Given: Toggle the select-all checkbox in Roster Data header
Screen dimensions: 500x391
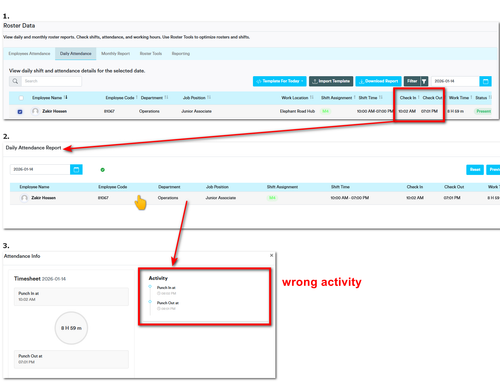Looking at the screenshot, I should 21,98.
